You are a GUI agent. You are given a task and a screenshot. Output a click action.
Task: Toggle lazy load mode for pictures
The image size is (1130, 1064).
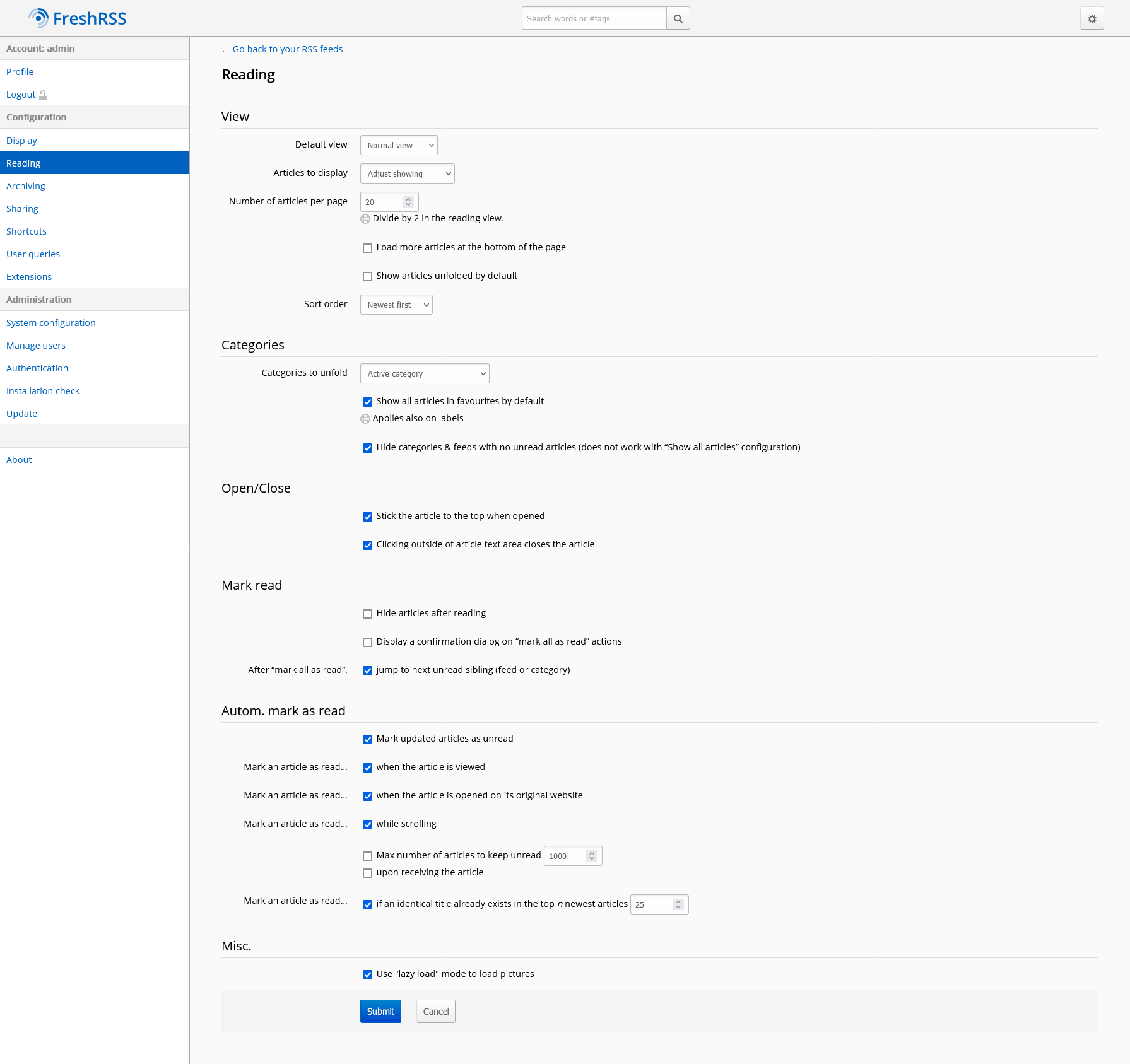click(367, 974)
